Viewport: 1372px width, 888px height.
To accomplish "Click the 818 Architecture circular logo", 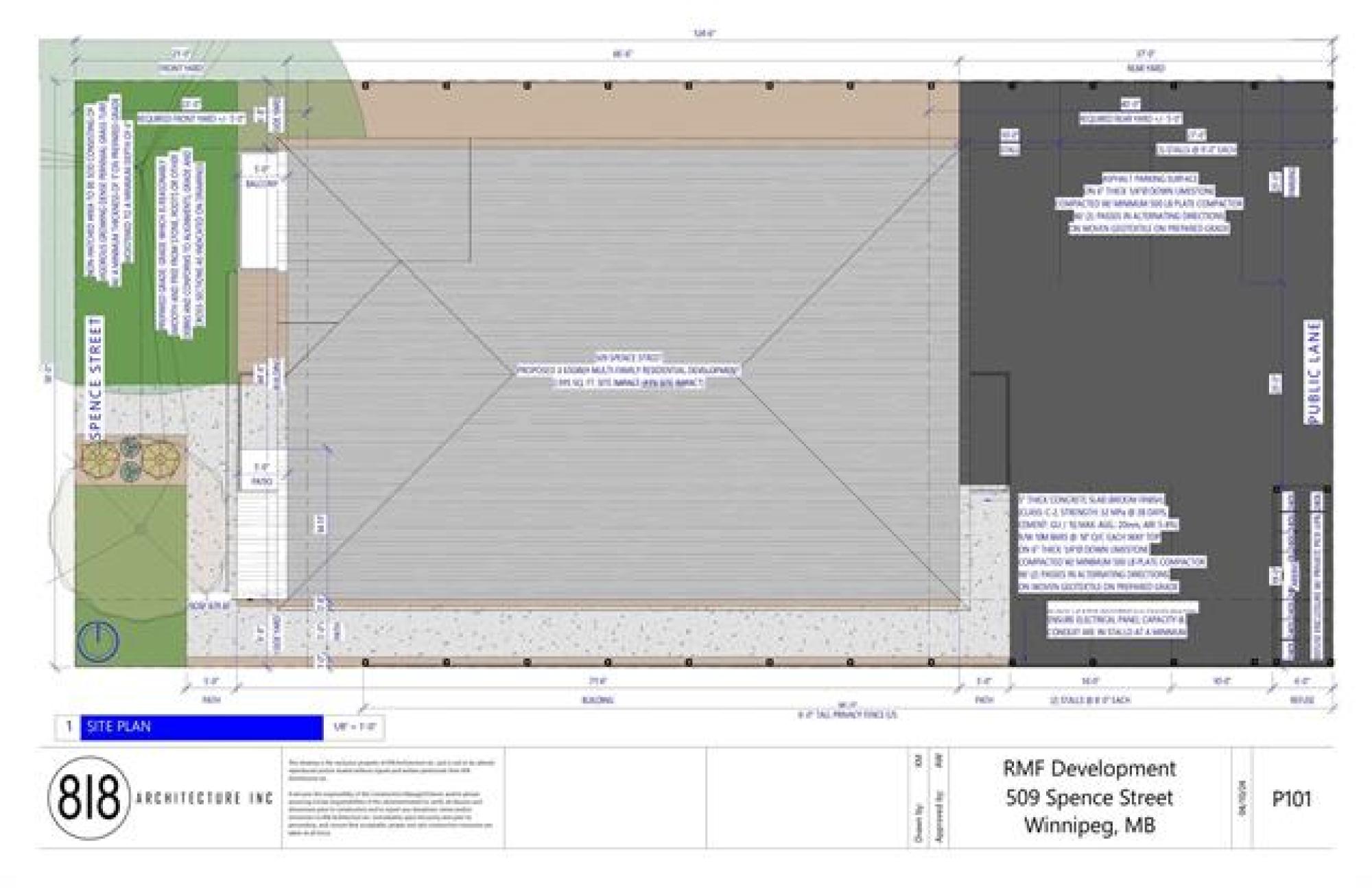I will pos(88,797).
